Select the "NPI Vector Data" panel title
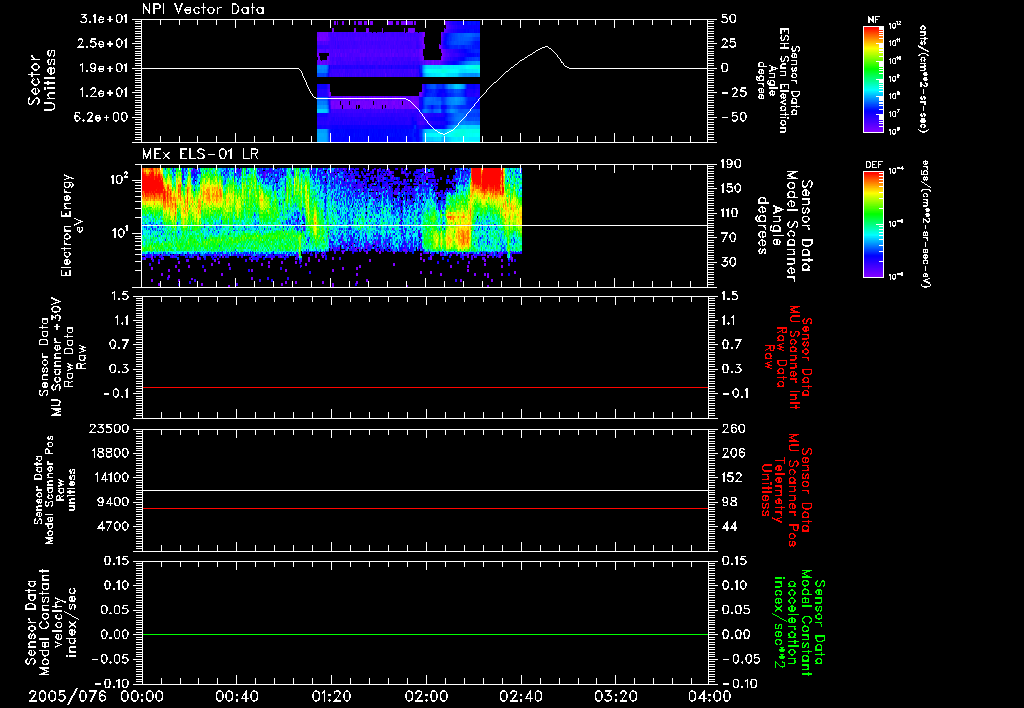Viewport: 1024px width, 708px height. tap(203, 9)
